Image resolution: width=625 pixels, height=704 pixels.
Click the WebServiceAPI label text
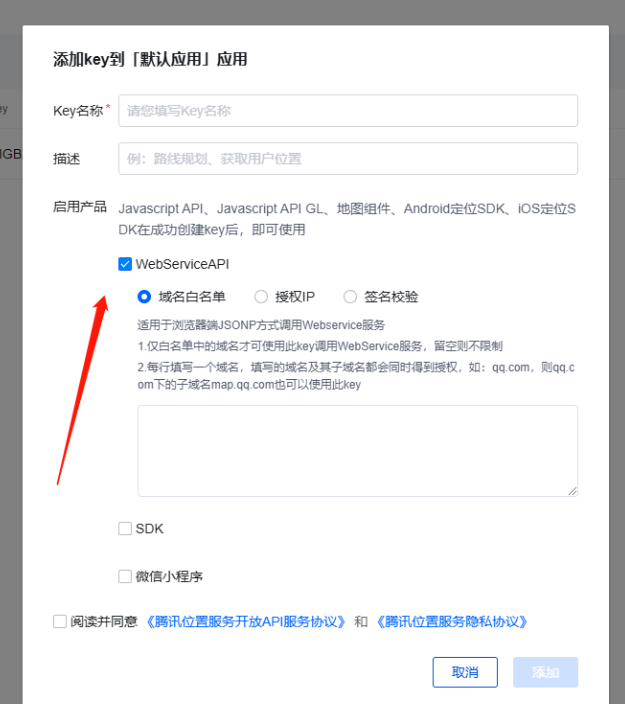(182, 264)
